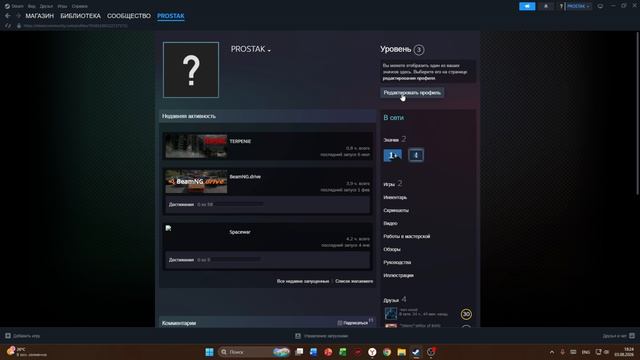Click the page URL address field

(76, 26)
